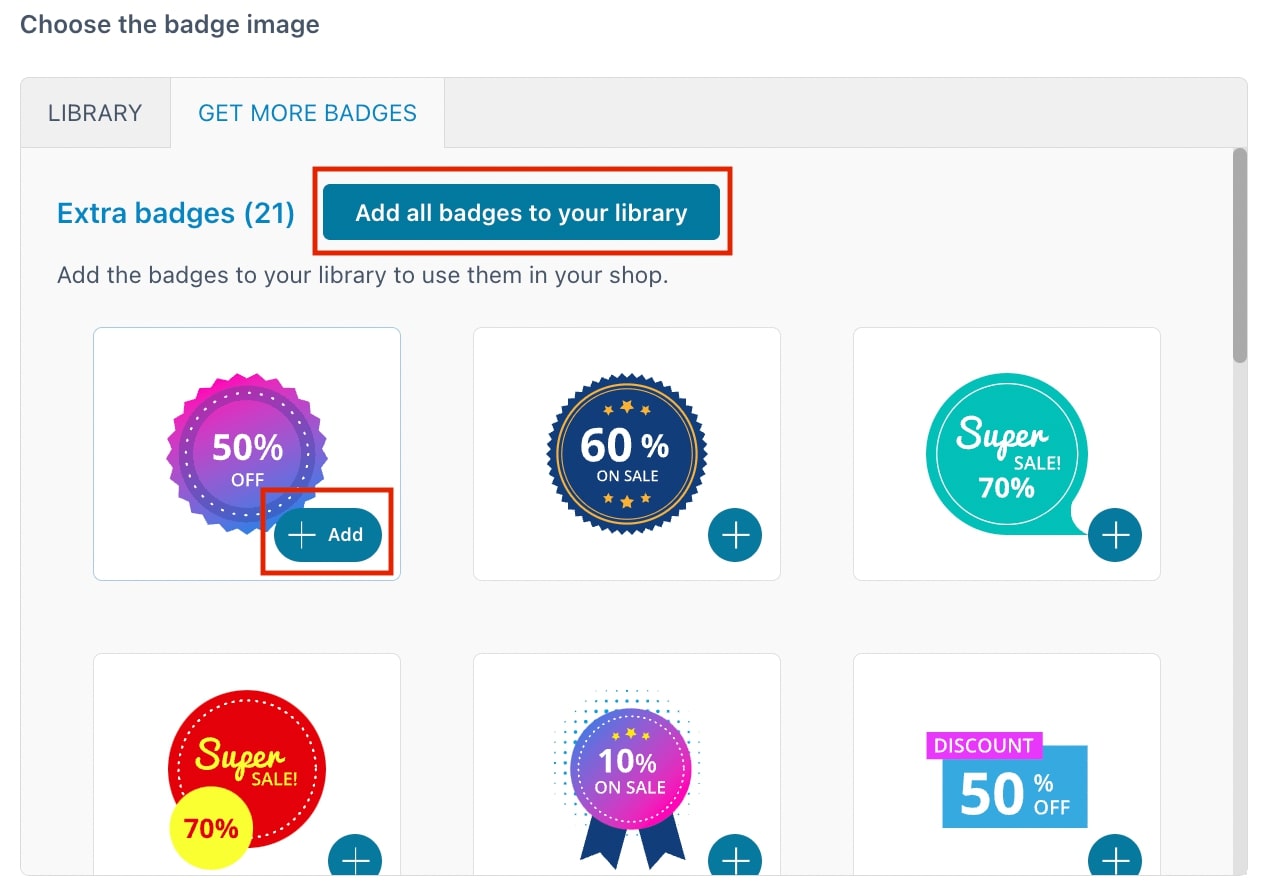Click plus icon on teal Super Sale 70% badge
The height and width of the screenshot is (890, 1268).
(1115, 535)
